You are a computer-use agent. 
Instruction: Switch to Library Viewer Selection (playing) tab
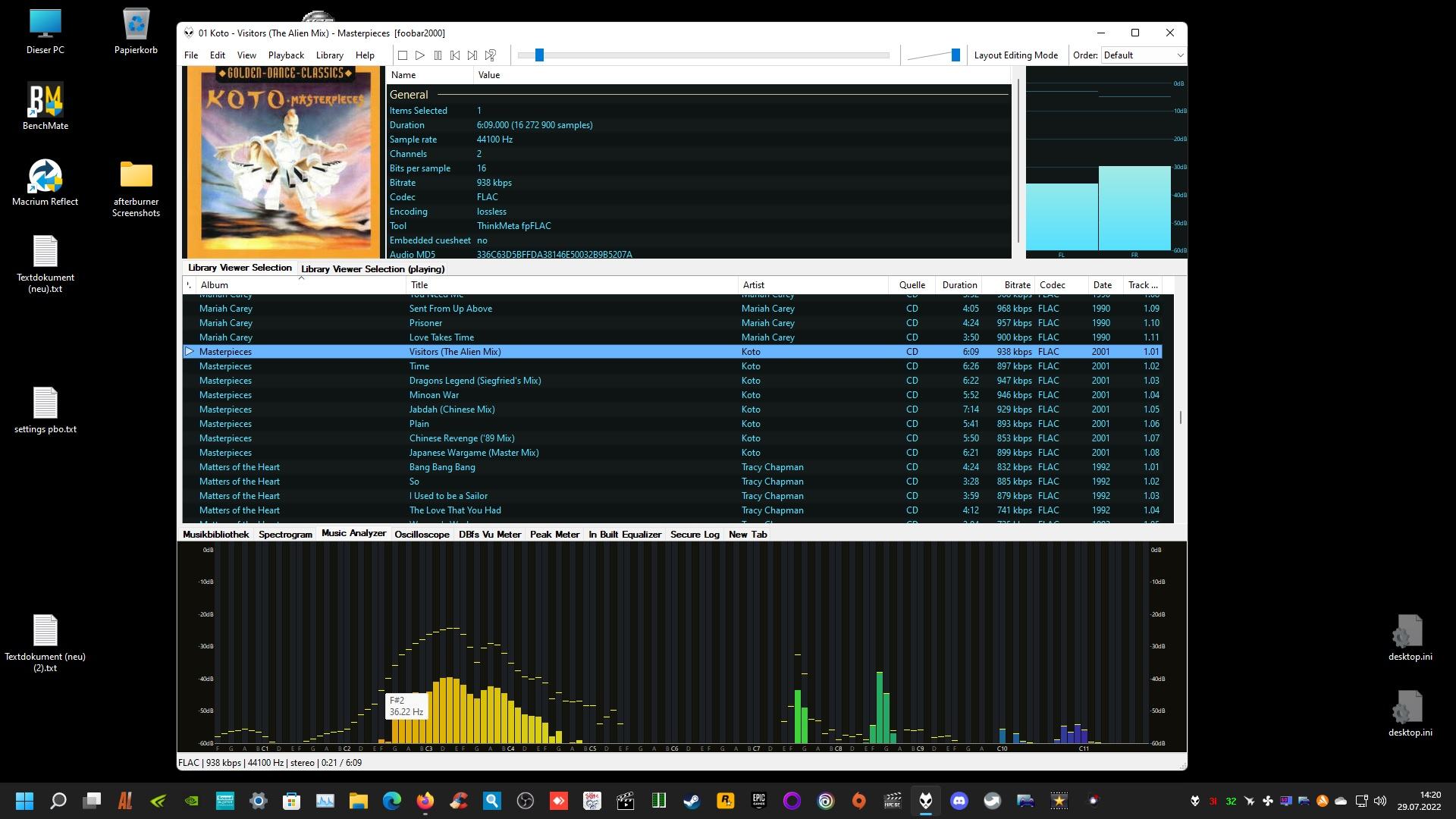(372, 269)
